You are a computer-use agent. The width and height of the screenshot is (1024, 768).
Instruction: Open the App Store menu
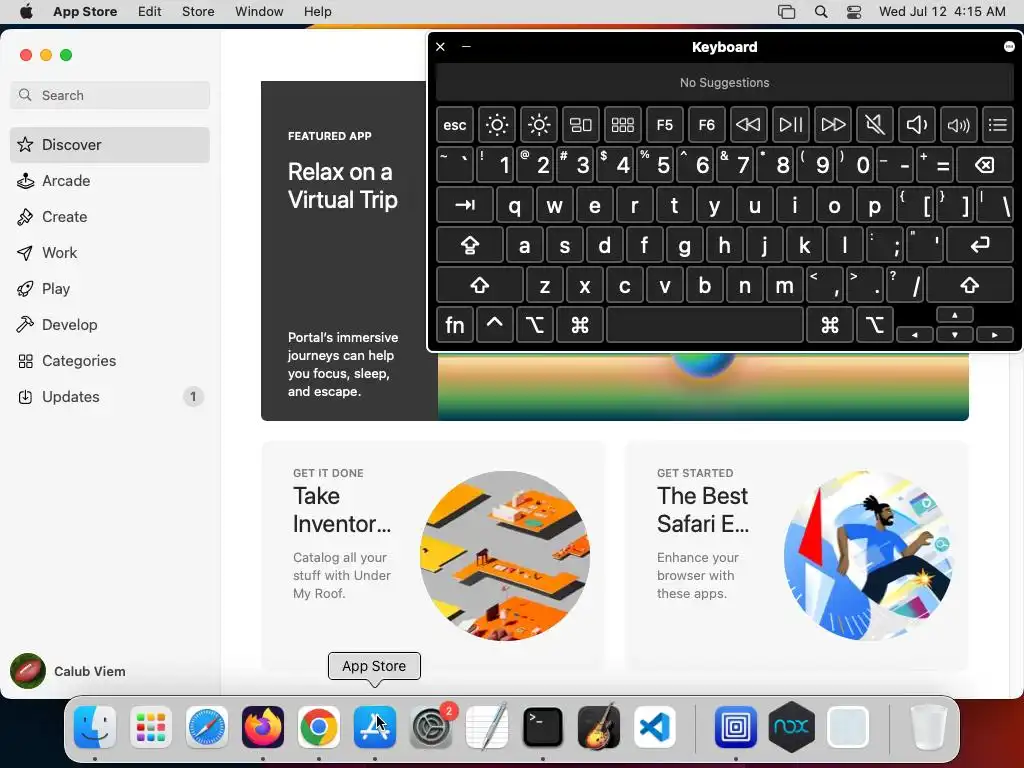click(85, 12)
